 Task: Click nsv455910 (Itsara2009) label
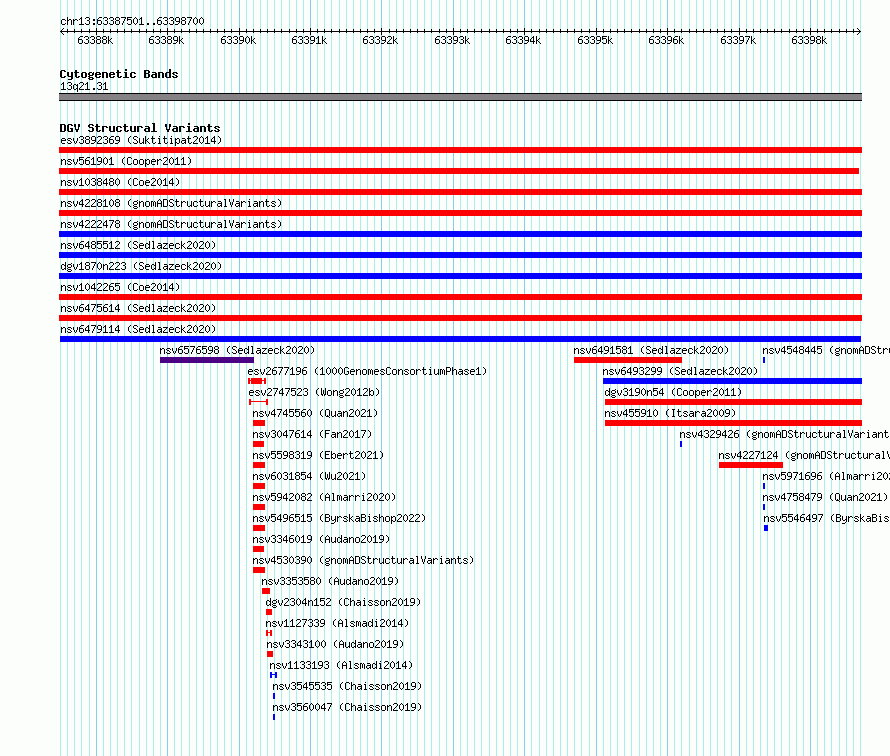coord(670,413)
